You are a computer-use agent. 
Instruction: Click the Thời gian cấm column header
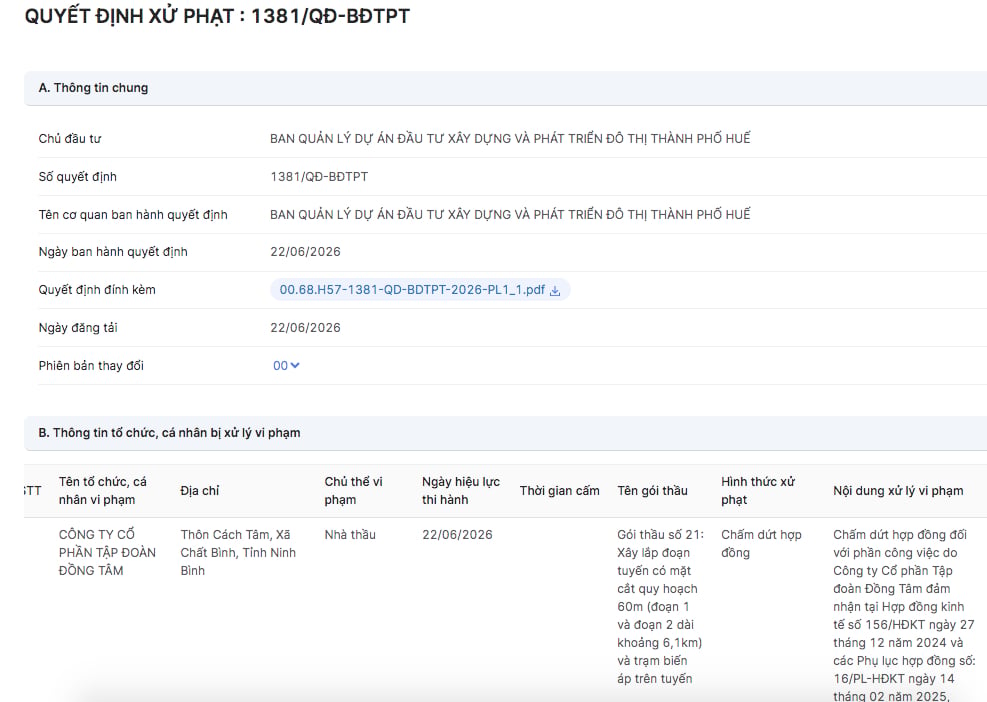click(560, 490)
